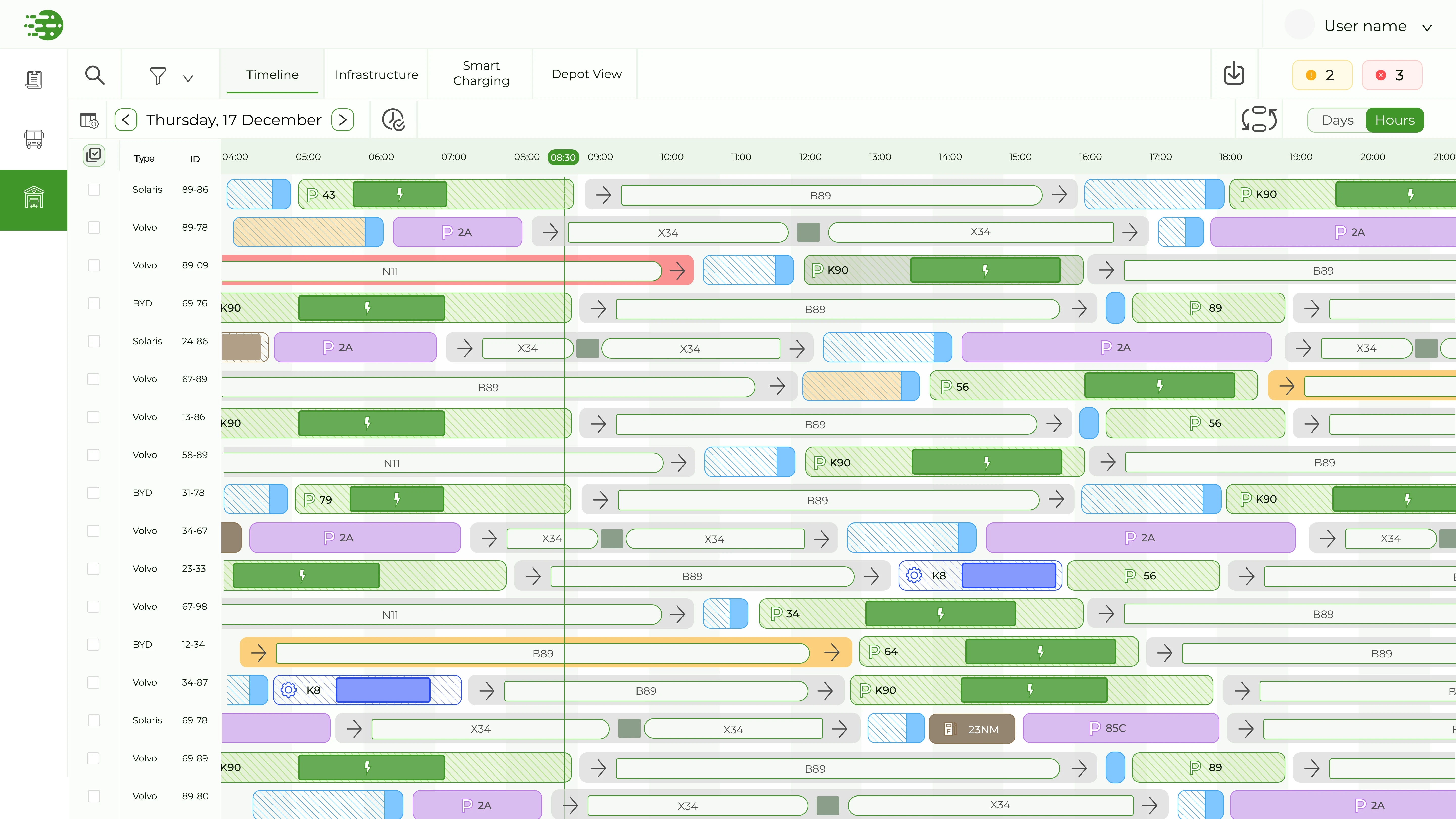Switch to the Infrastructure tab
This screenshot has height=819, width=1456.
(376, 75)
